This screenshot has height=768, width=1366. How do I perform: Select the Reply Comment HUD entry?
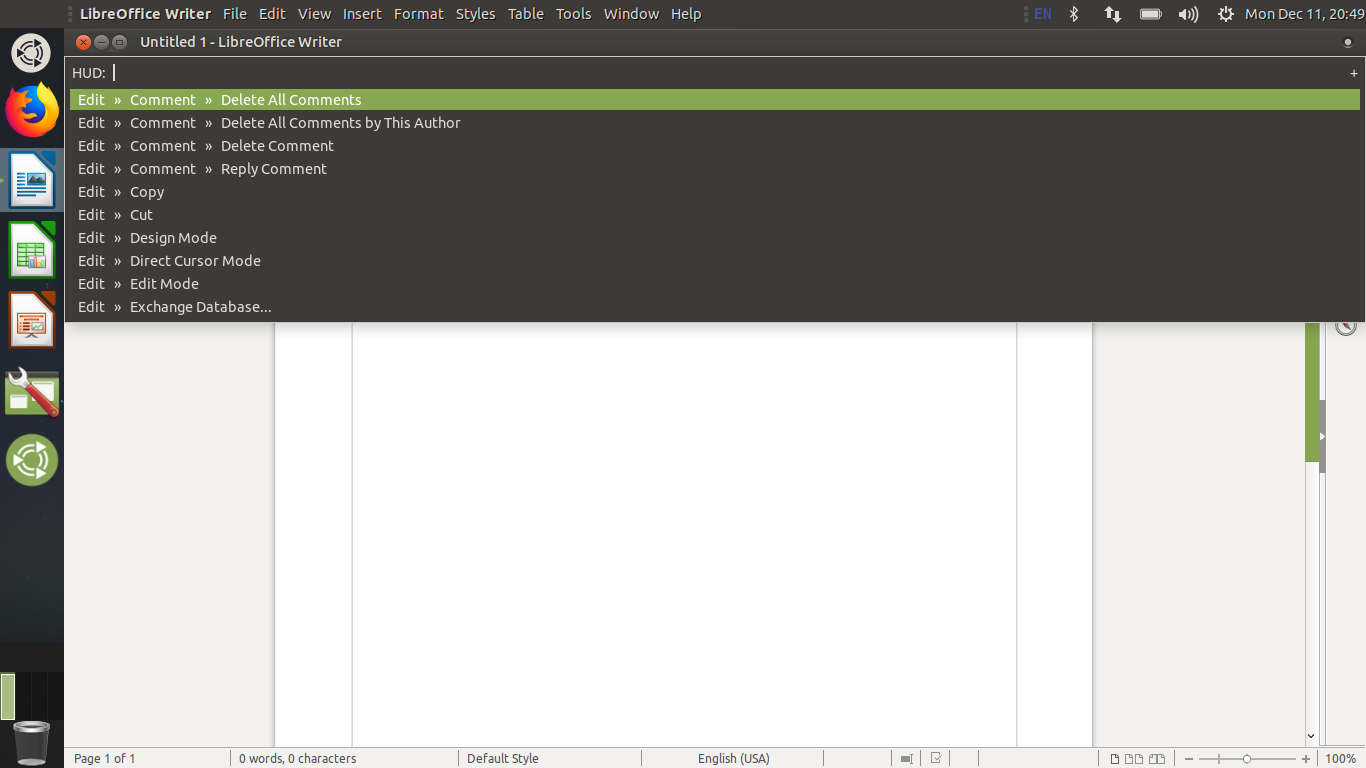[x=714, y=169]
